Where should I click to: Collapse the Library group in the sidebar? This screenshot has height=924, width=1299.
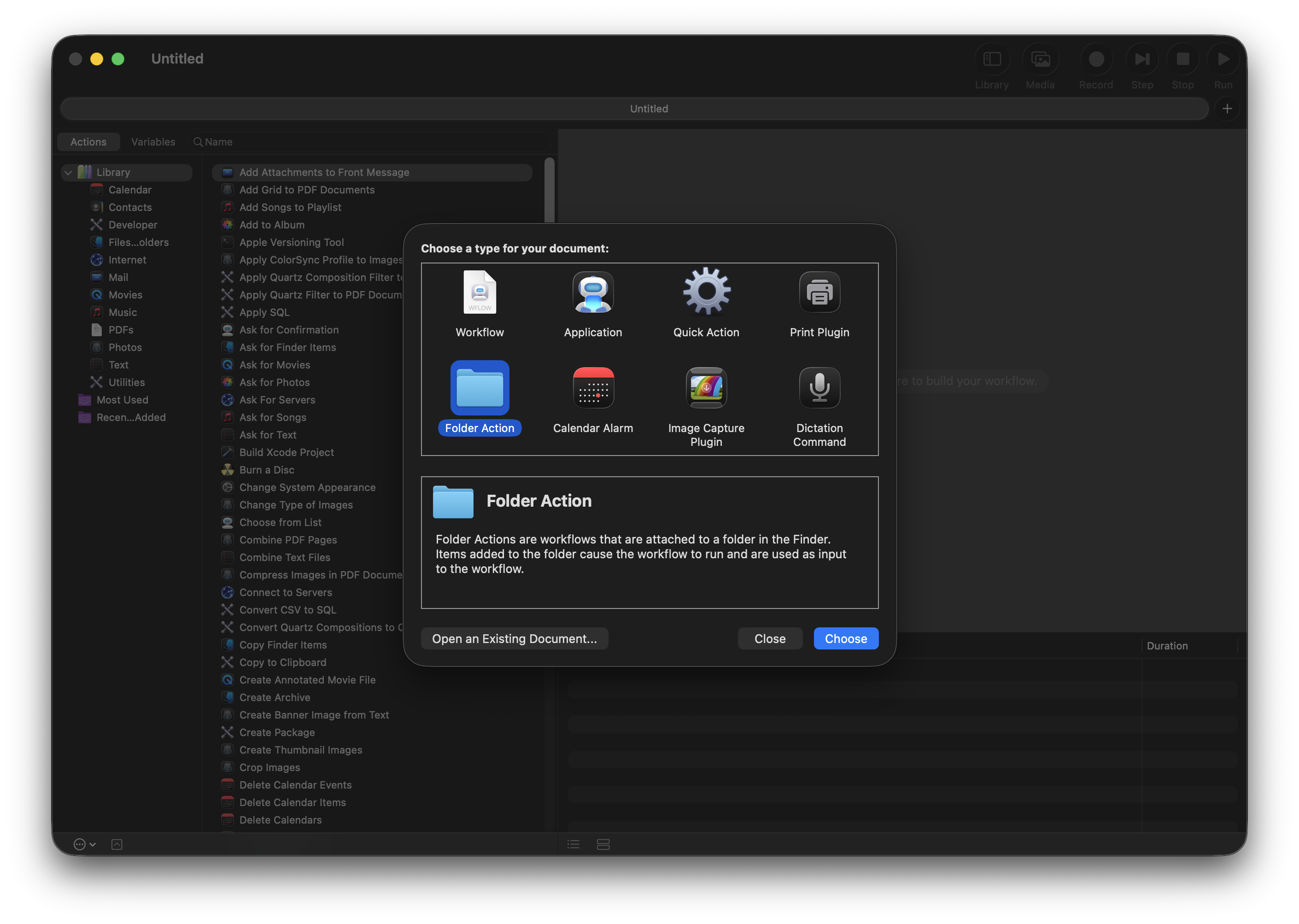click(68, 172)
